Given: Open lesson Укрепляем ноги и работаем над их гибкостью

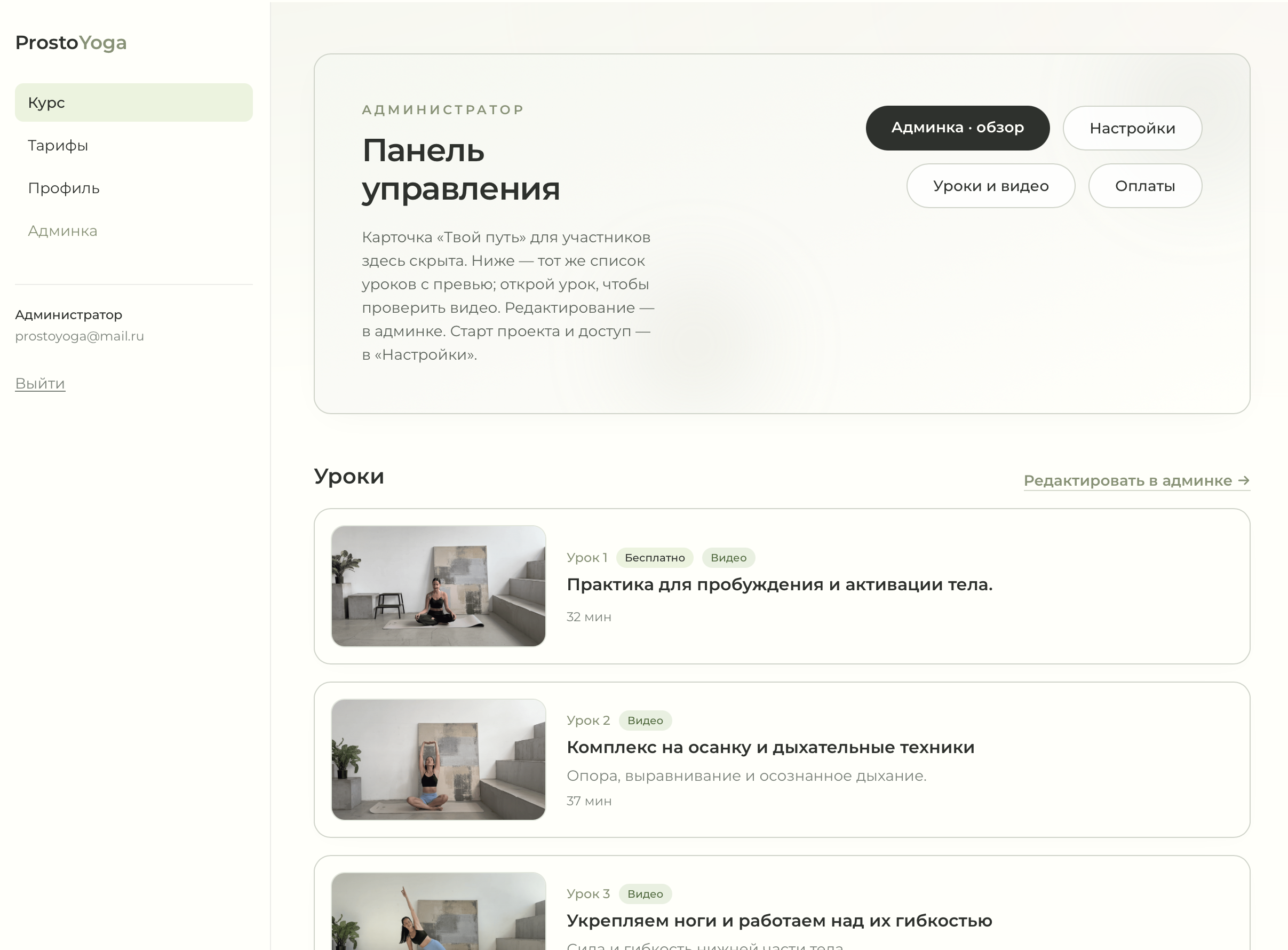Looking at the screenshot, I should click(x=780, y=921).
